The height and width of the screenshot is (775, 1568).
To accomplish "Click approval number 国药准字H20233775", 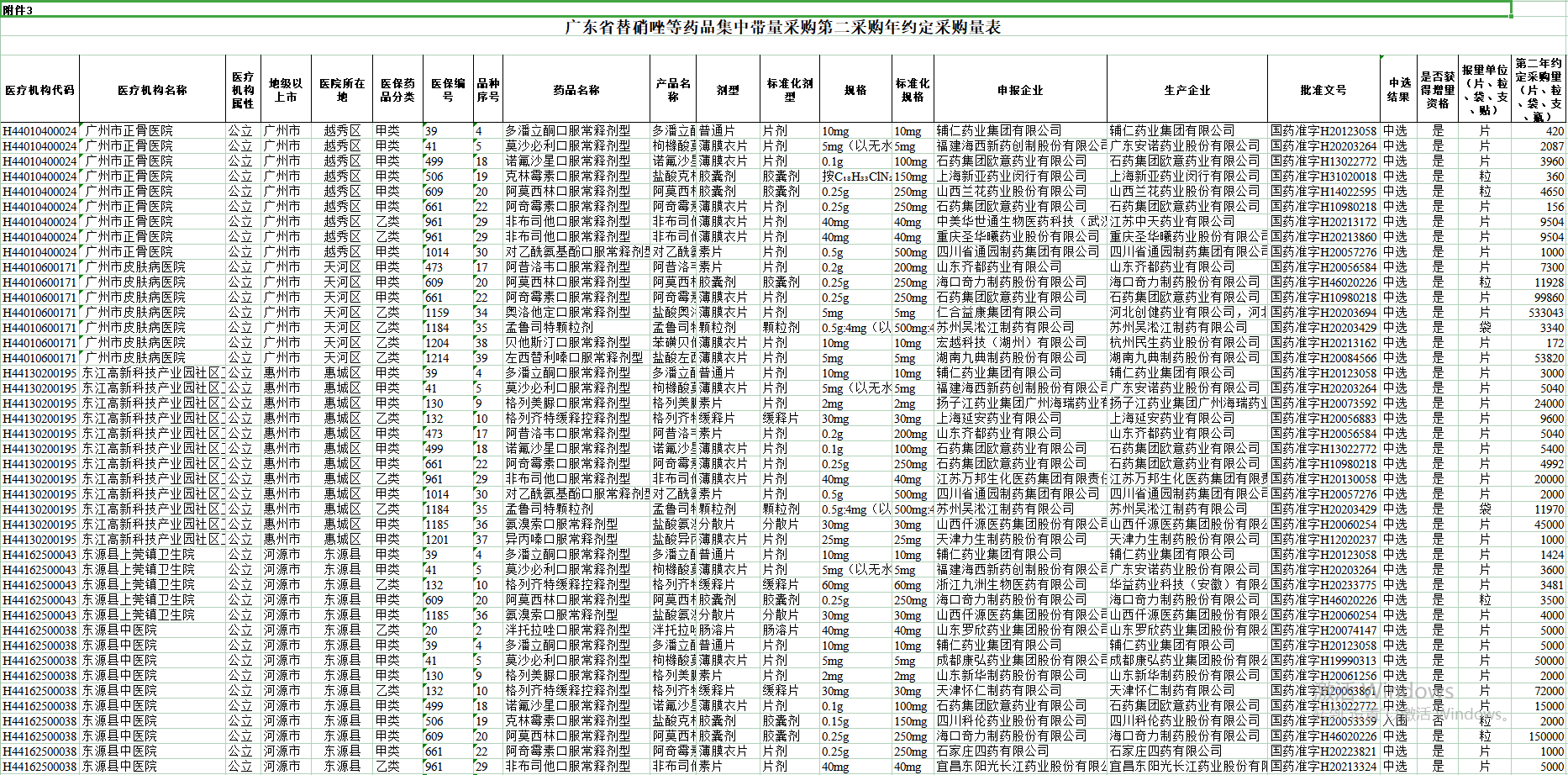I will [x=1323, y=585].
